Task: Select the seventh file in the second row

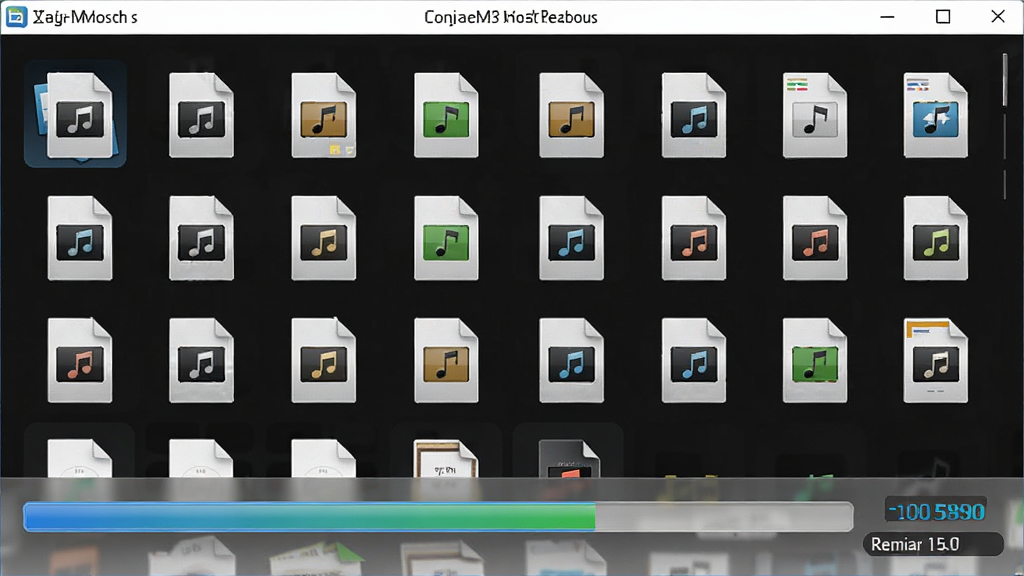Action: (815, 238)
